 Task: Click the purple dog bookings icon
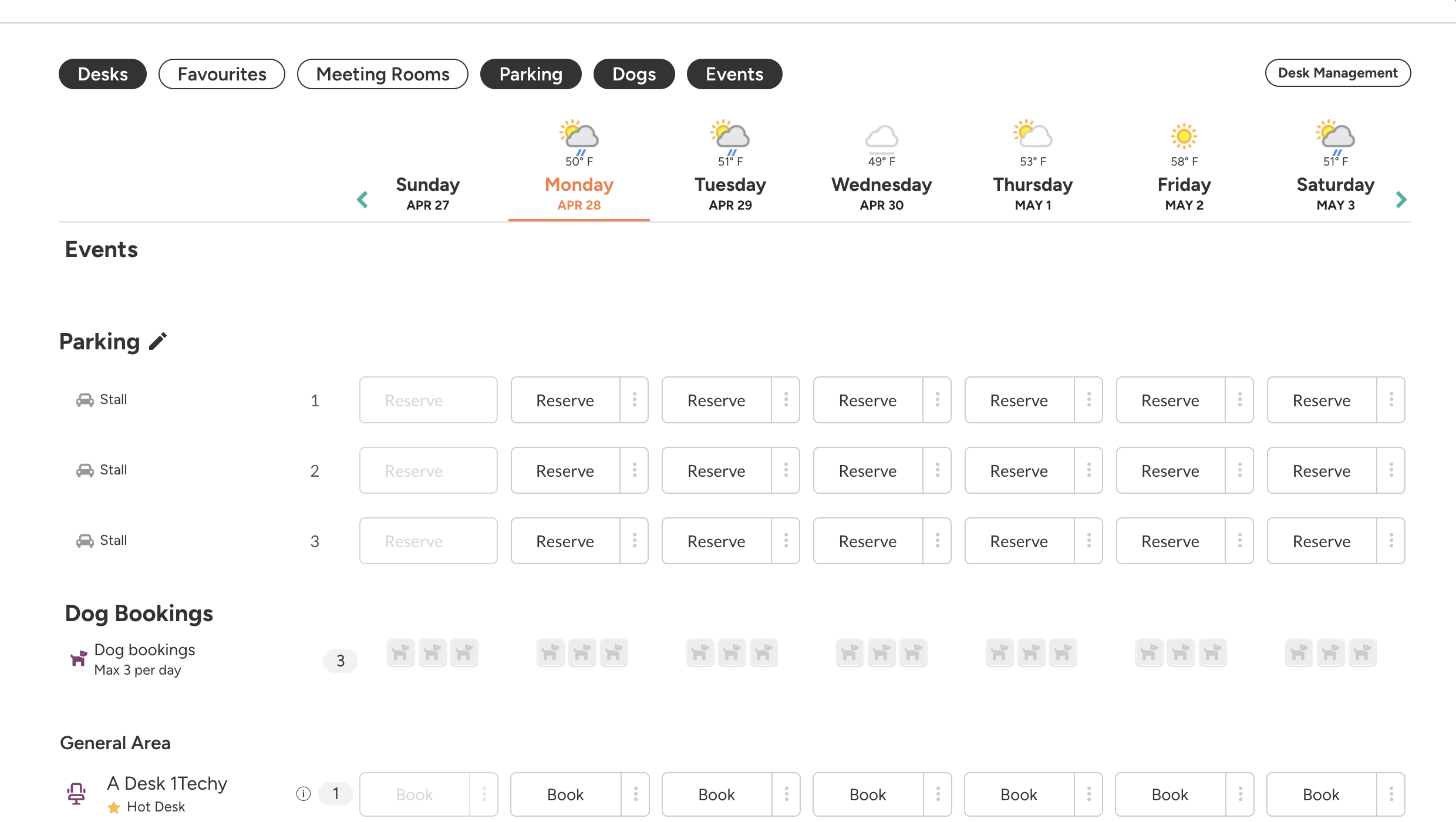pos(78,658)
